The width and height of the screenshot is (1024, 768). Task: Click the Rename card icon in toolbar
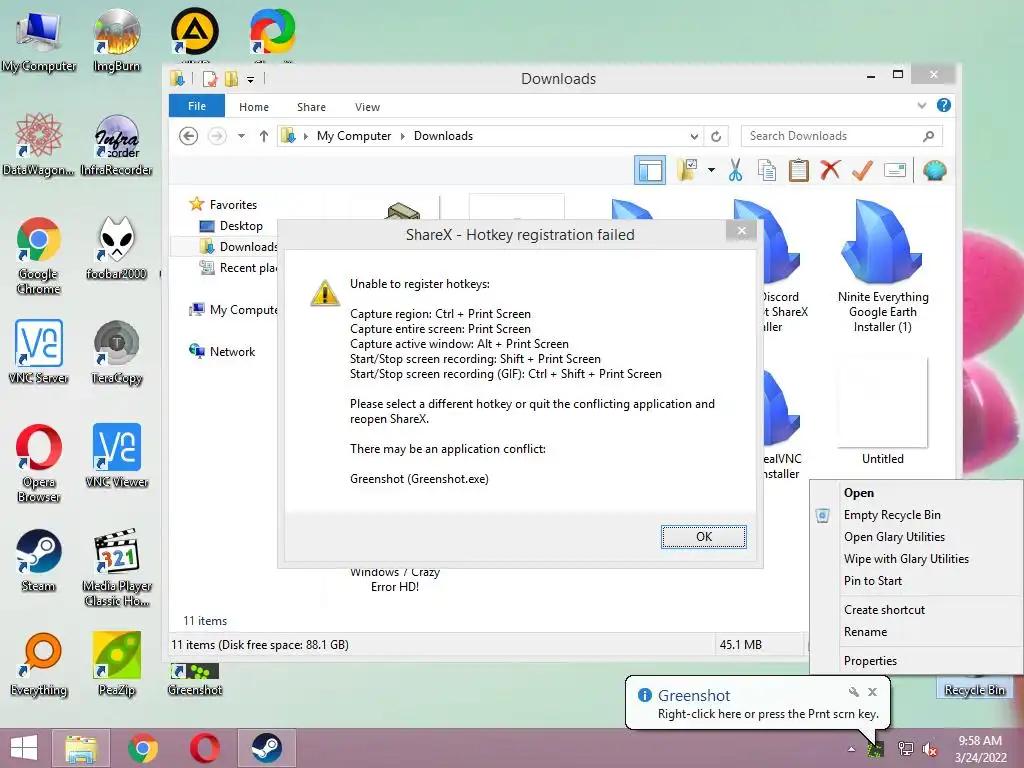[x=895, y=170]
